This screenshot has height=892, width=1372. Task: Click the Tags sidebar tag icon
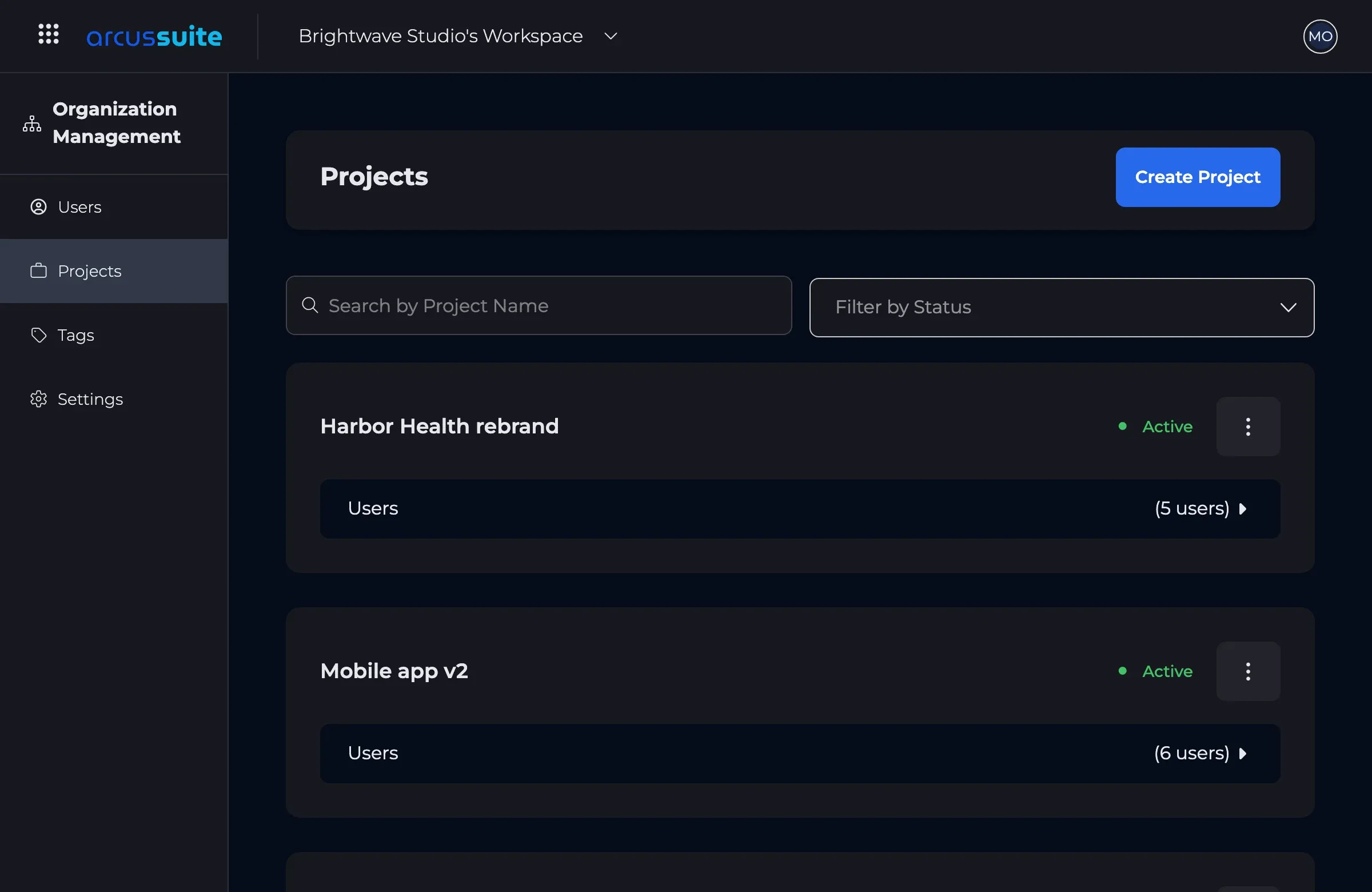click(x=39, y=335)
